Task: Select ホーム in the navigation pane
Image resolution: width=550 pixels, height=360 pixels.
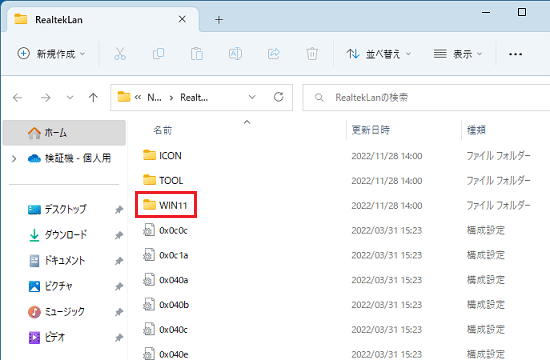Action: click(x=64, y=133)
